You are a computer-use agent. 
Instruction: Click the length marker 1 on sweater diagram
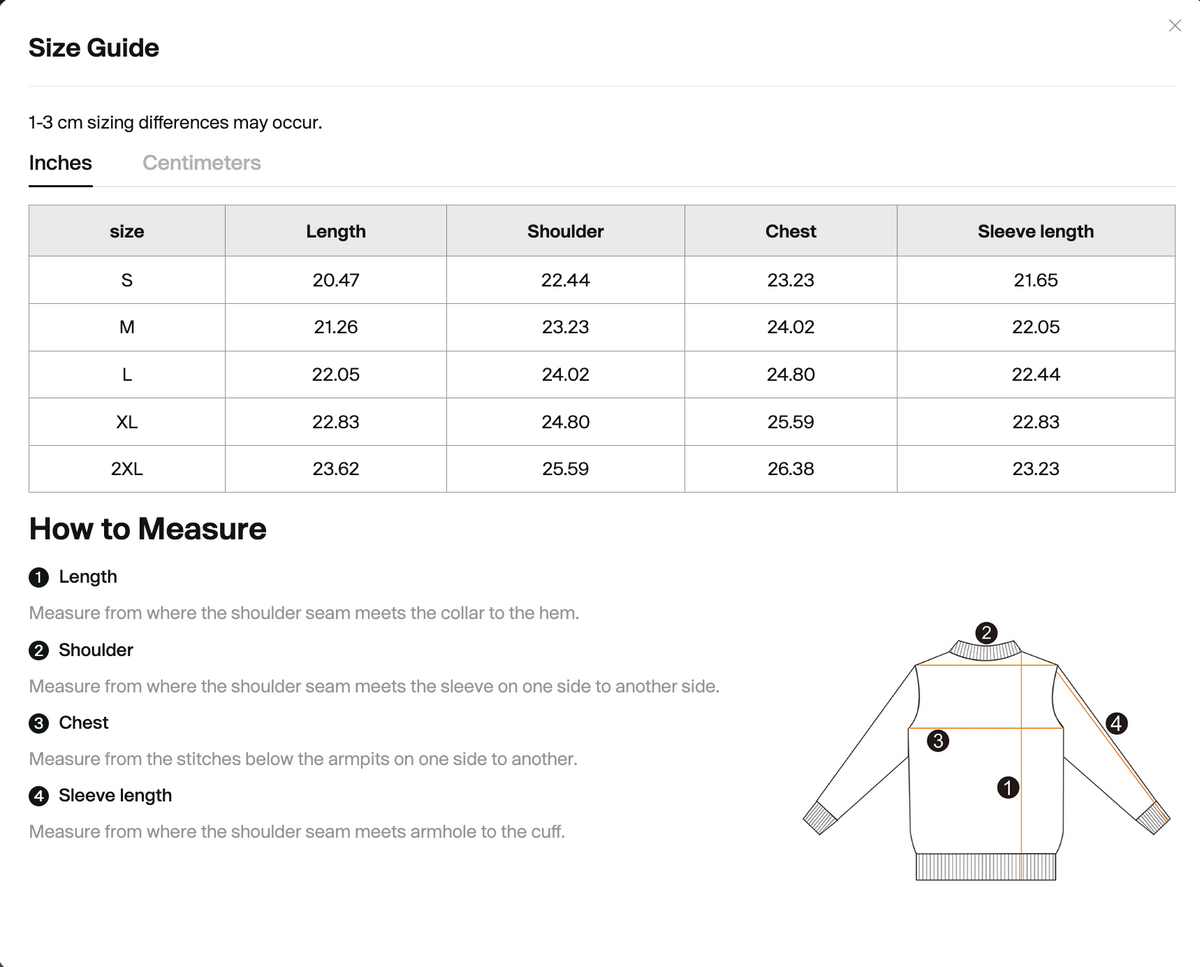tap(1008, 787)
